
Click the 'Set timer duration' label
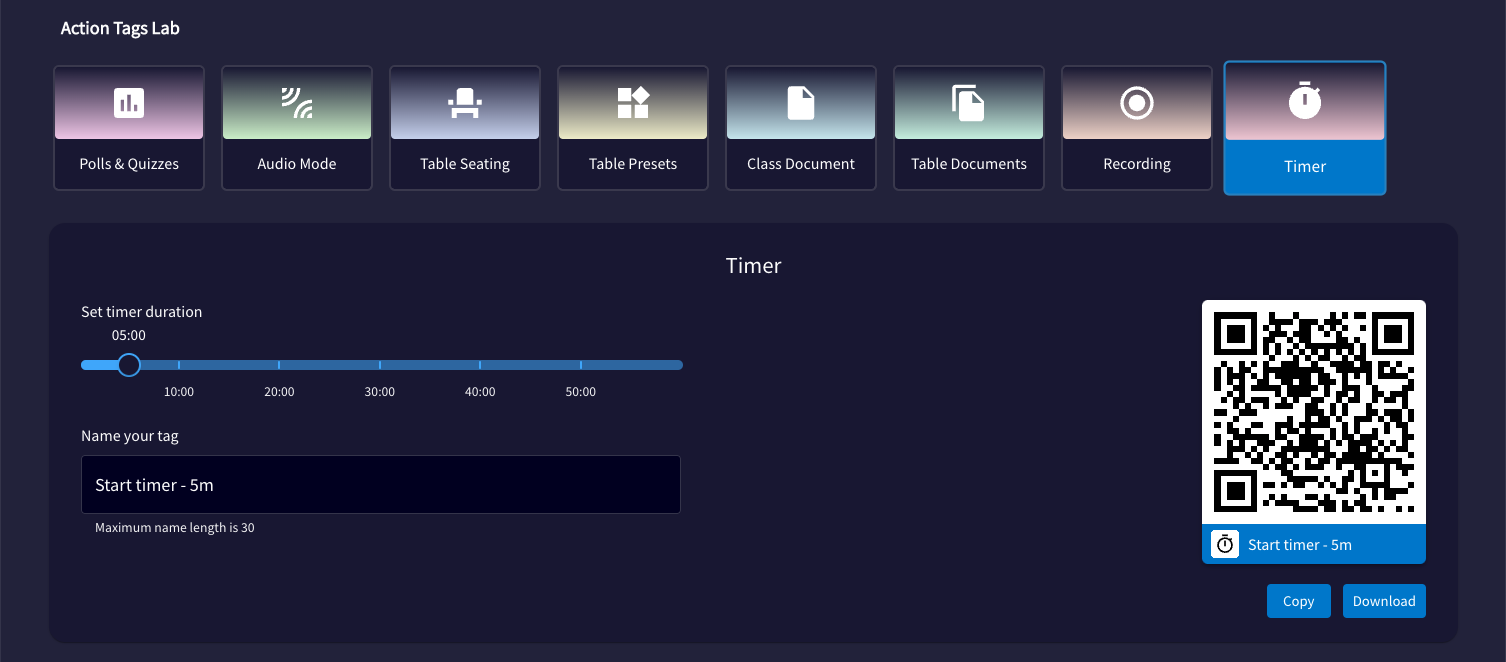[x=142, y=312]
